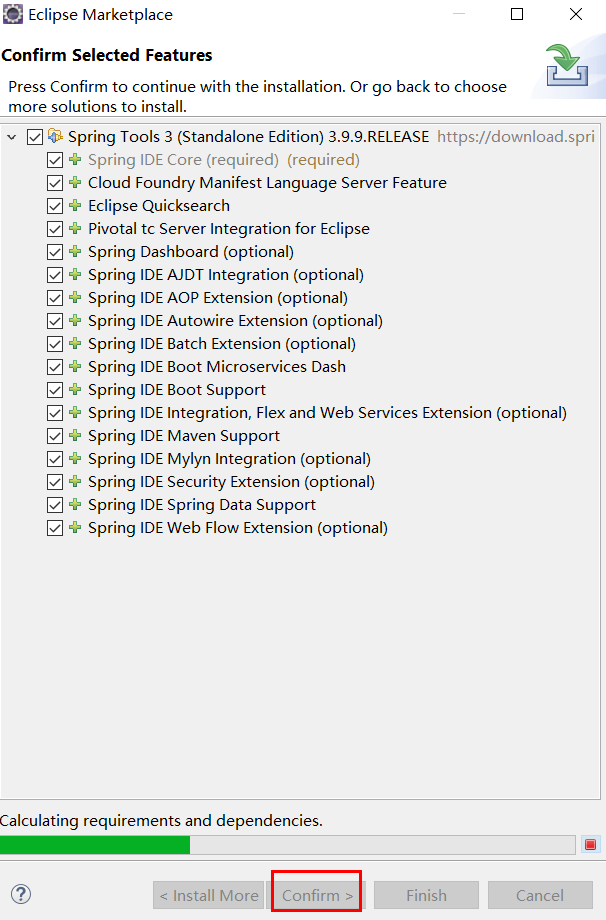Image resolution: width=606 pixels, height=920 pixels.
Task: Click the Cancel button
Action: (x=540, y=895)
